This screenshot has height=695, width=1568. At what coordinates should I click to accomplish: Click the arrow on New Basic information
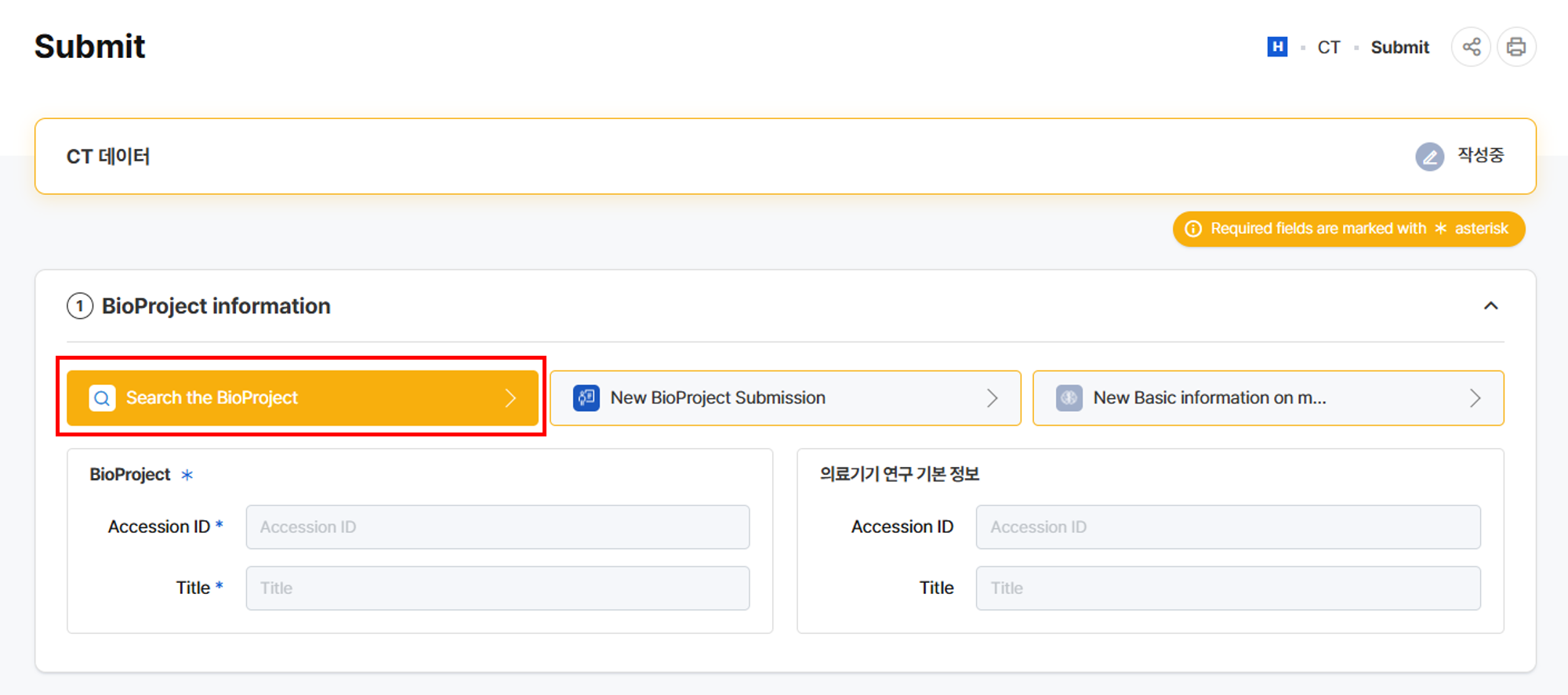(1475, 398)
